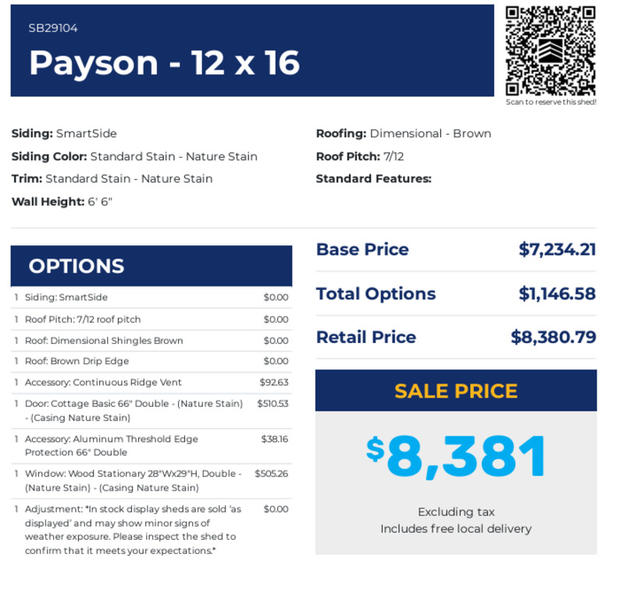This screenshot has width=620, height=600.
Task: Click the $8,381 sale price figure
Action: [456, 456]
